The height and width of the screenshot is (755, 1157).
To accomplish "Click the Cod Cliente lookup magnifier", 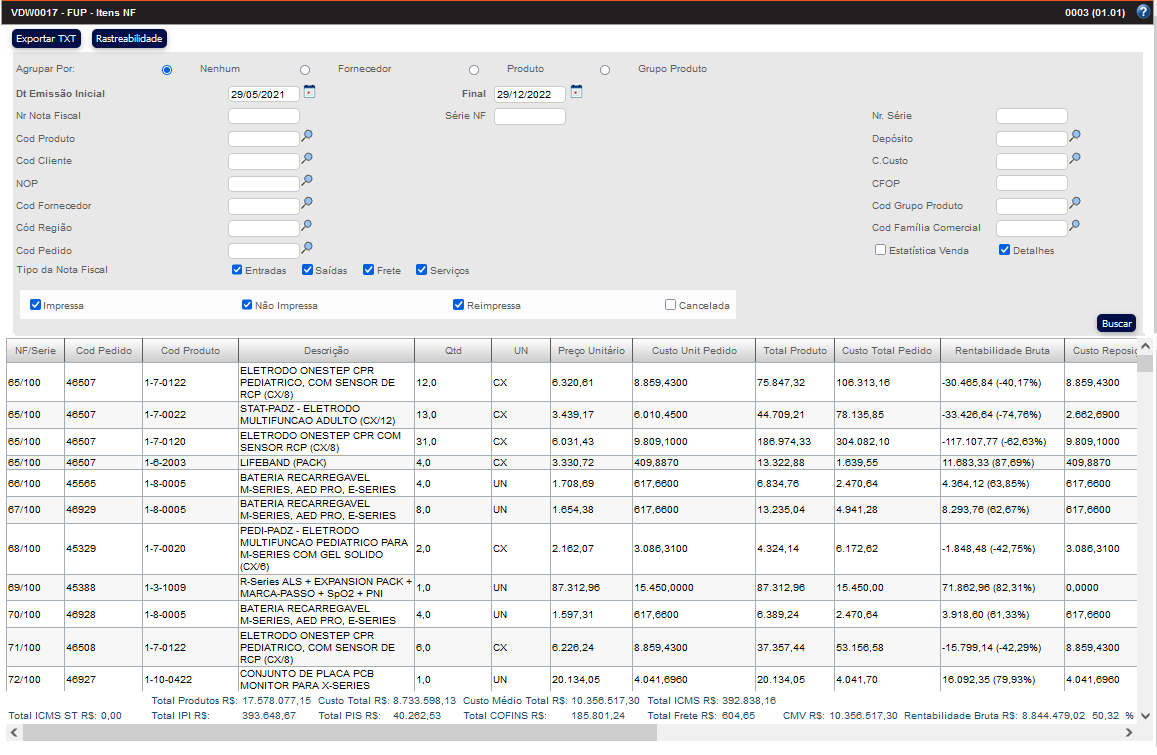I will coord(308,158).
